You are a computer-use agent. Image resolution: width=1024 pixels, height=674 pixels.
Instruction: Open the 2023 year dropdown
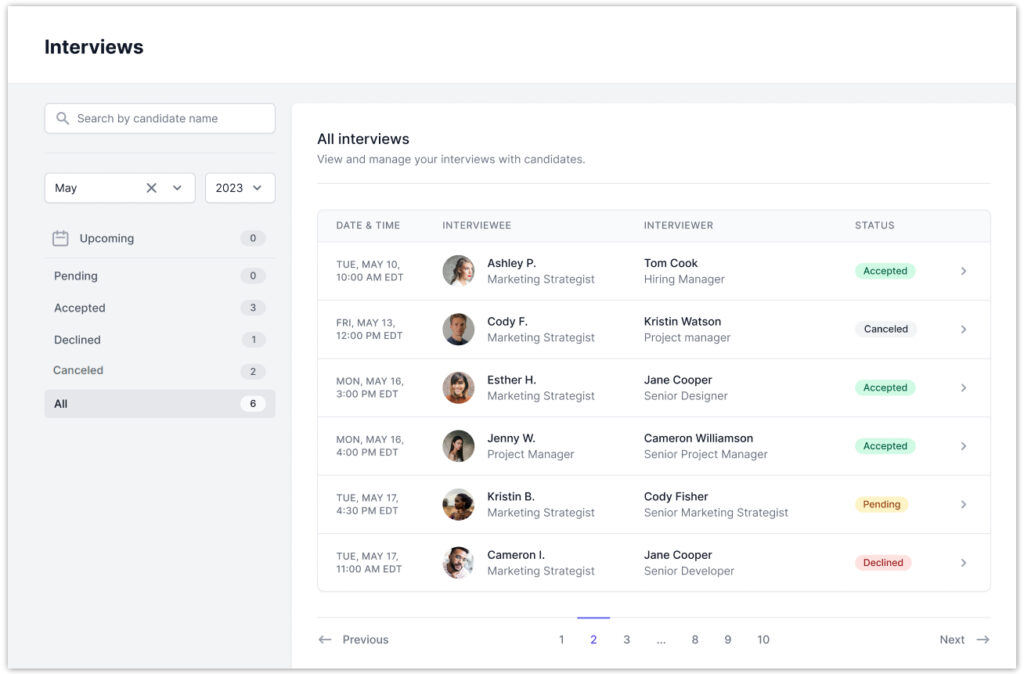click(x=240, y=188)
